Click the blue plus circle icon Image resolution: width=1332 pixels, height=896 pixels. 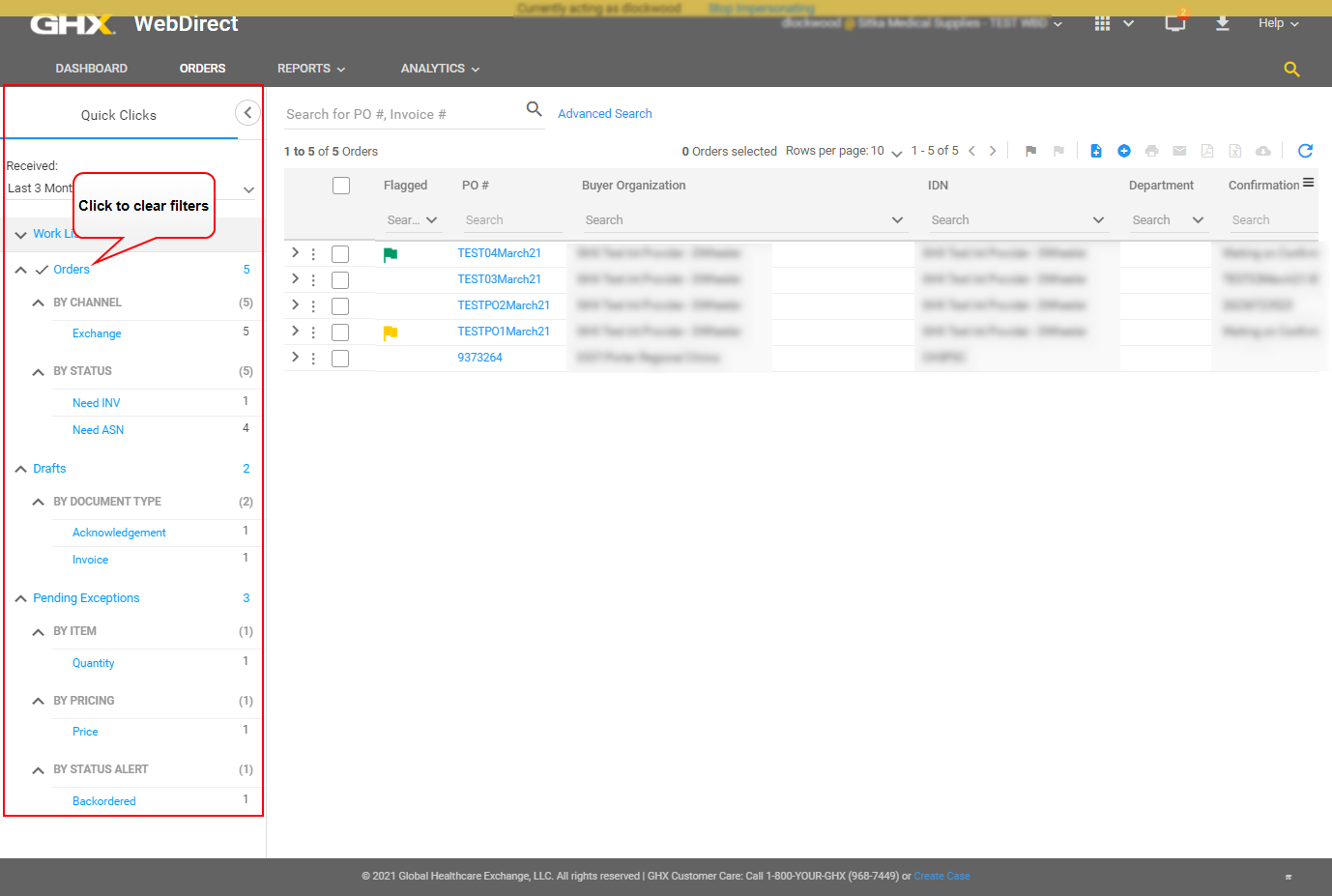(x=1124, y=151)
